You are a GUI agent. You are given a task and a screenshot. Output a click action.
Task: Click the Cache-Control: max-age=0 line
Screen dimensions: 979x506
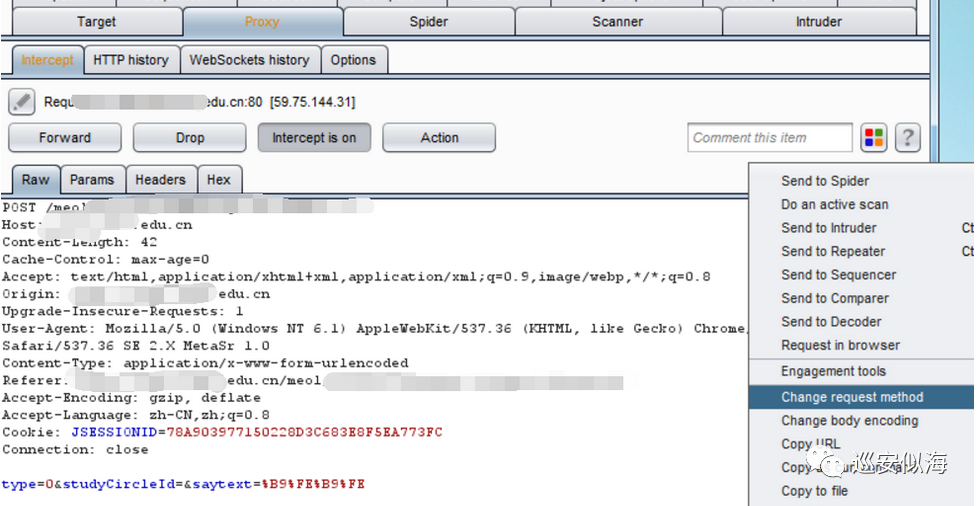point(106,259)
